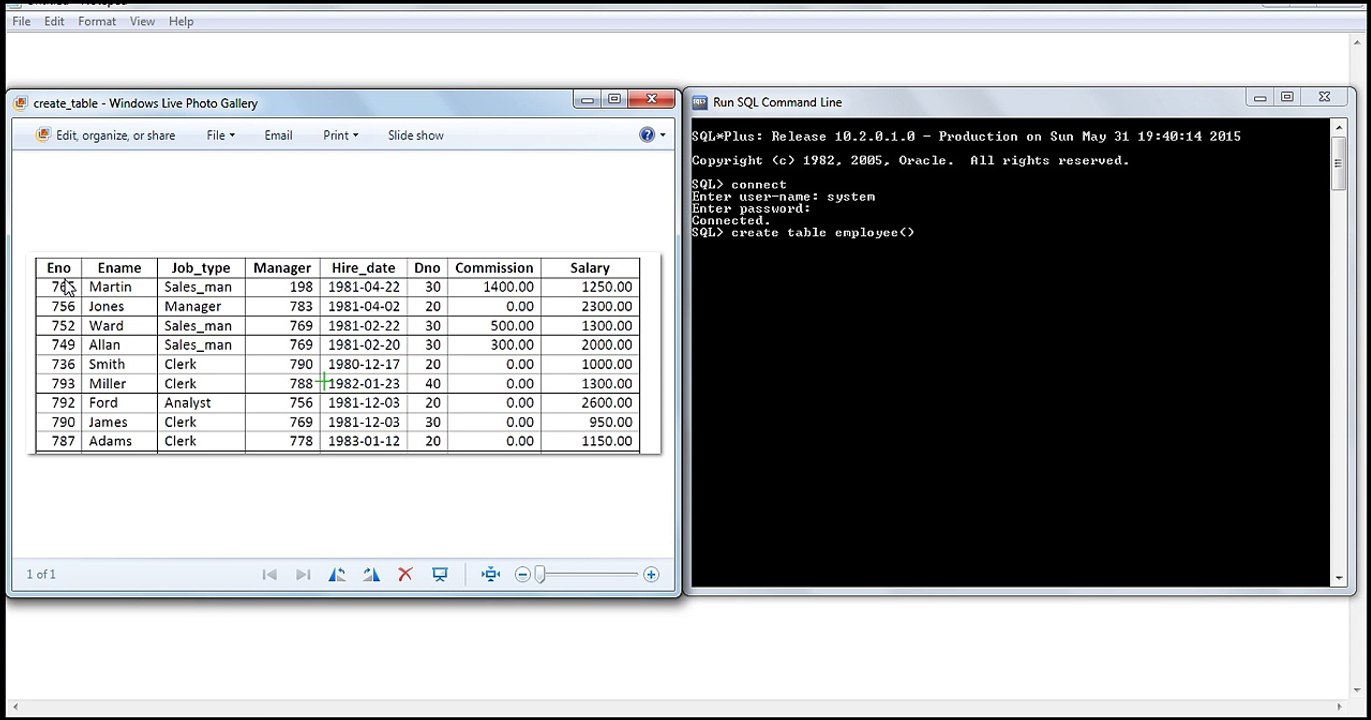The image size is (1371, 720).
Task: Click the name Jones in table
Action: click(106, 306)
